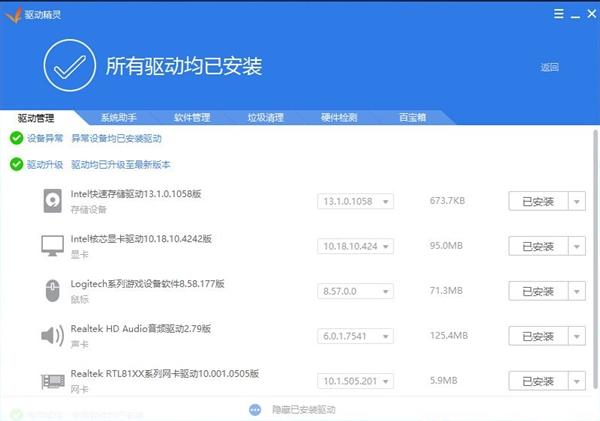Click 已安装 button for Intel核芯显卡驱动

[x=538, y=246]
